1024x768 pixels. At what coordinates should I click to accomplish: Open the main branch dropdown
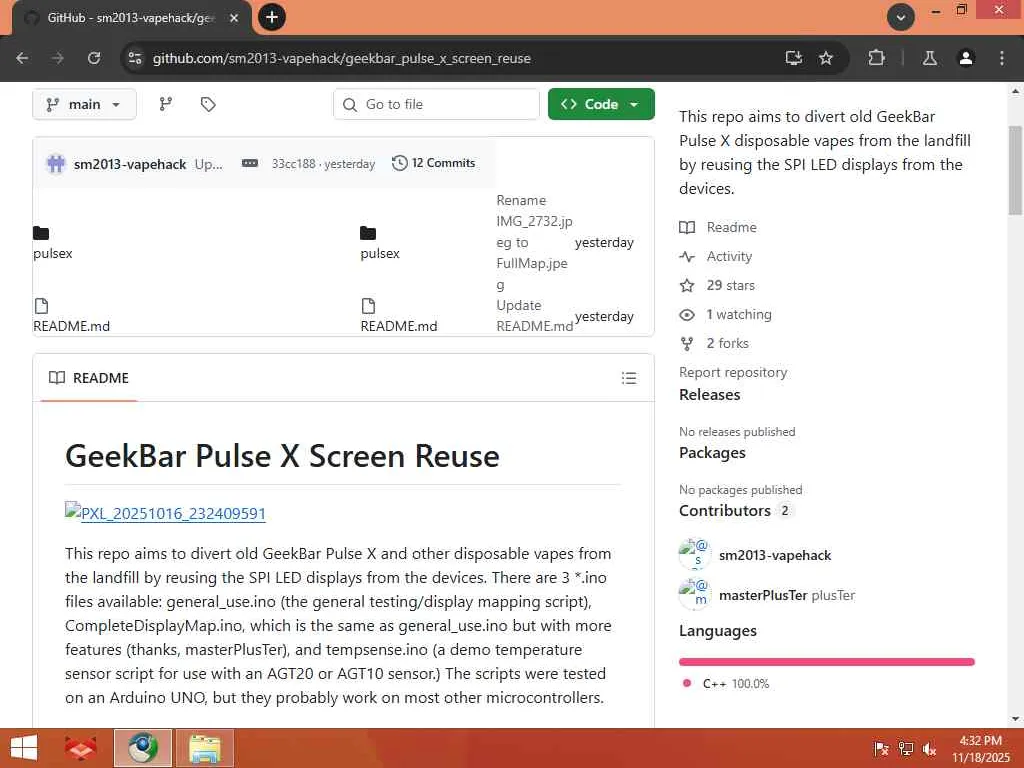[84, 104]
